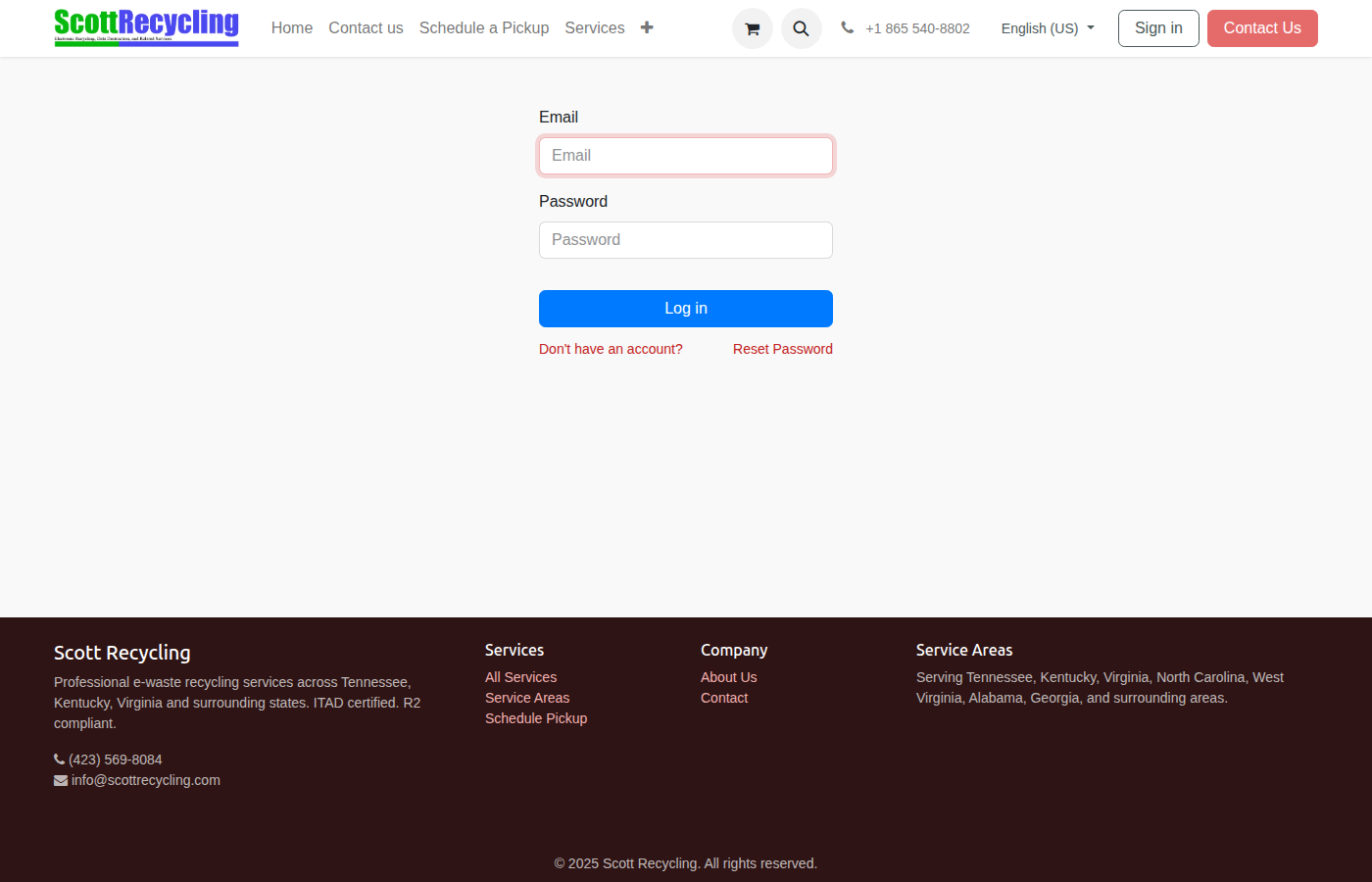
Task: Click the Scott Recycling logo
Action: pos(146,27)
